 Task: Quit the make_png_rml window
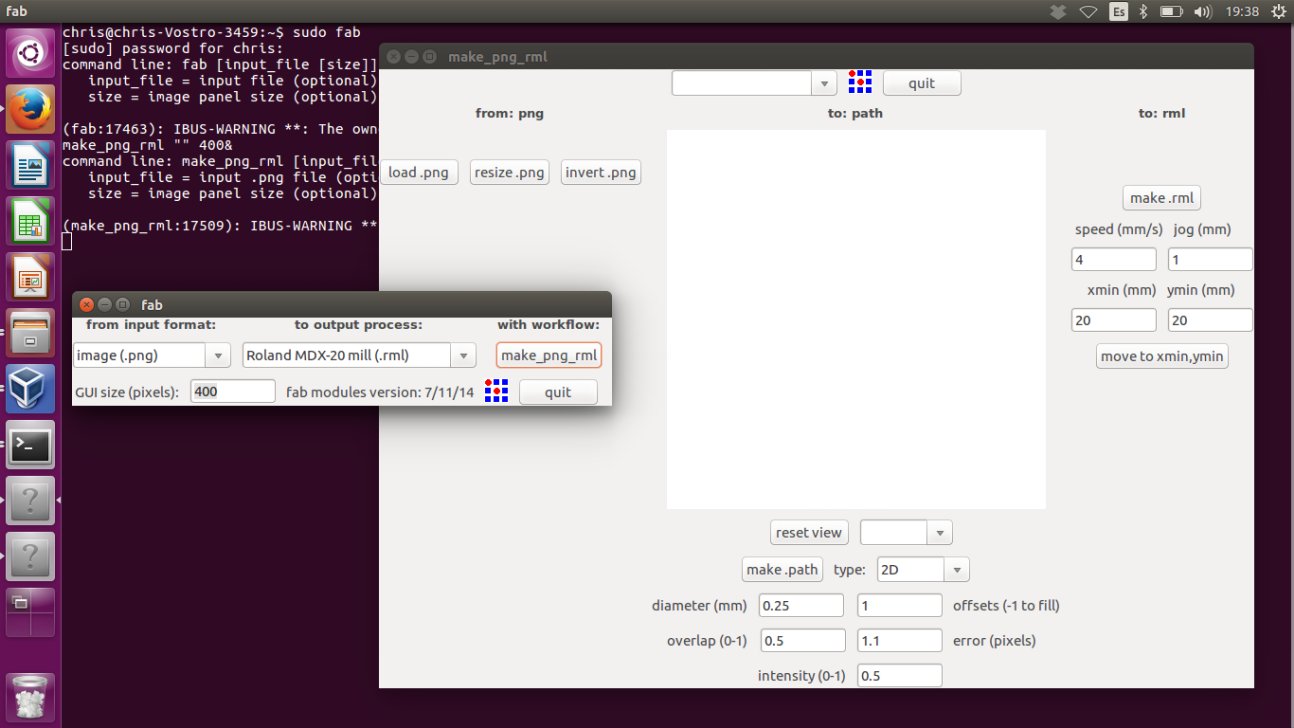pos(922,83)
